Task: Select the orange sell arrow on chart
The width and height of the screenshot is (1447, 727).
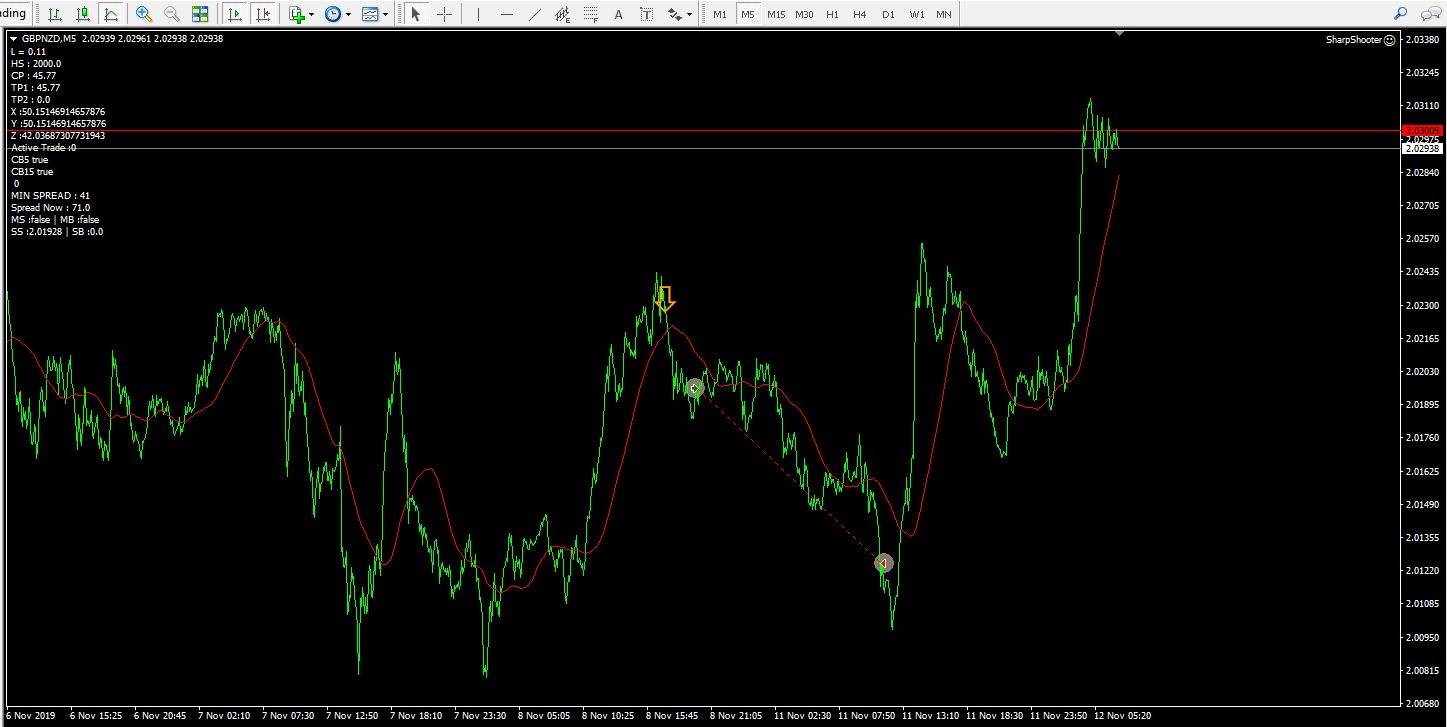Action: click(x=665, y=298)
